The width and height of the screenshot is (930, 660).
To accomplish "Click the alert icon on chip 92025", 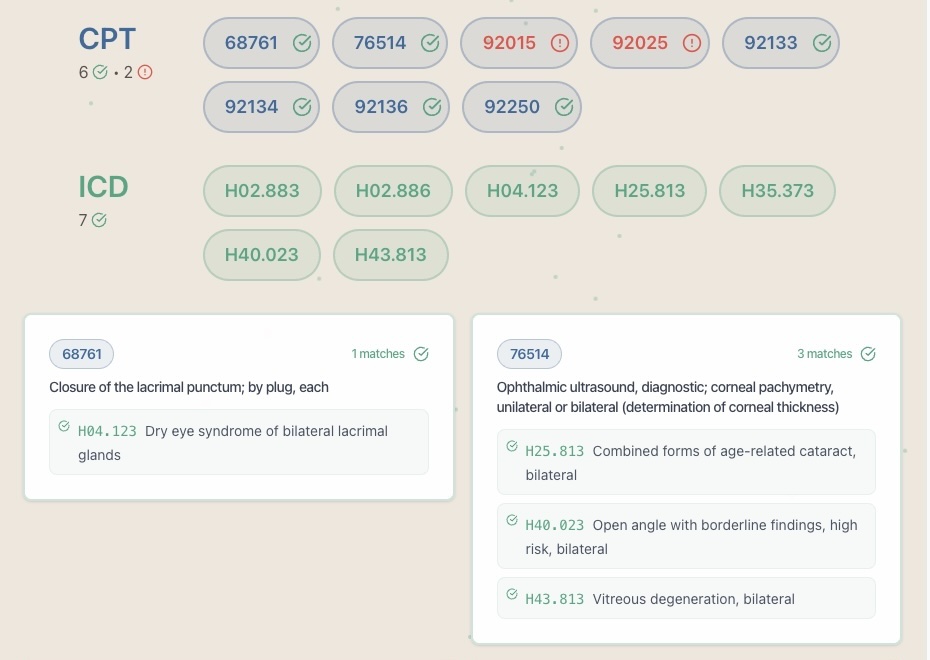I will [691, 43].
